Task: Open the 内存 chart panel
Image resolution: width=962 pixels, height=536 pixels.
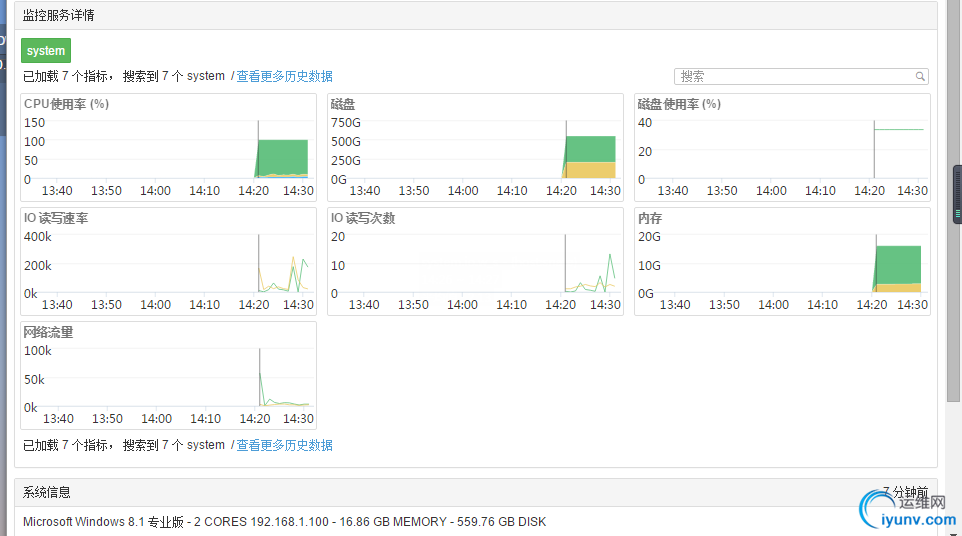Action: [782, 261]
